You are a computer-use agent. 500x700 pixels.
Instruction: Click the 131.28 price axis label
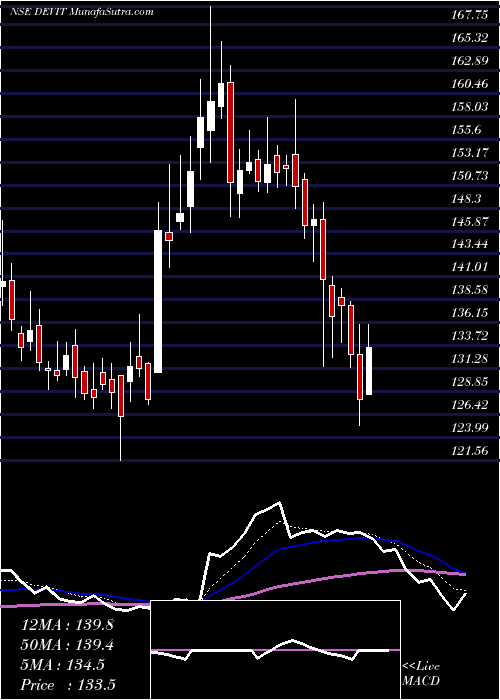coord(469,360)
